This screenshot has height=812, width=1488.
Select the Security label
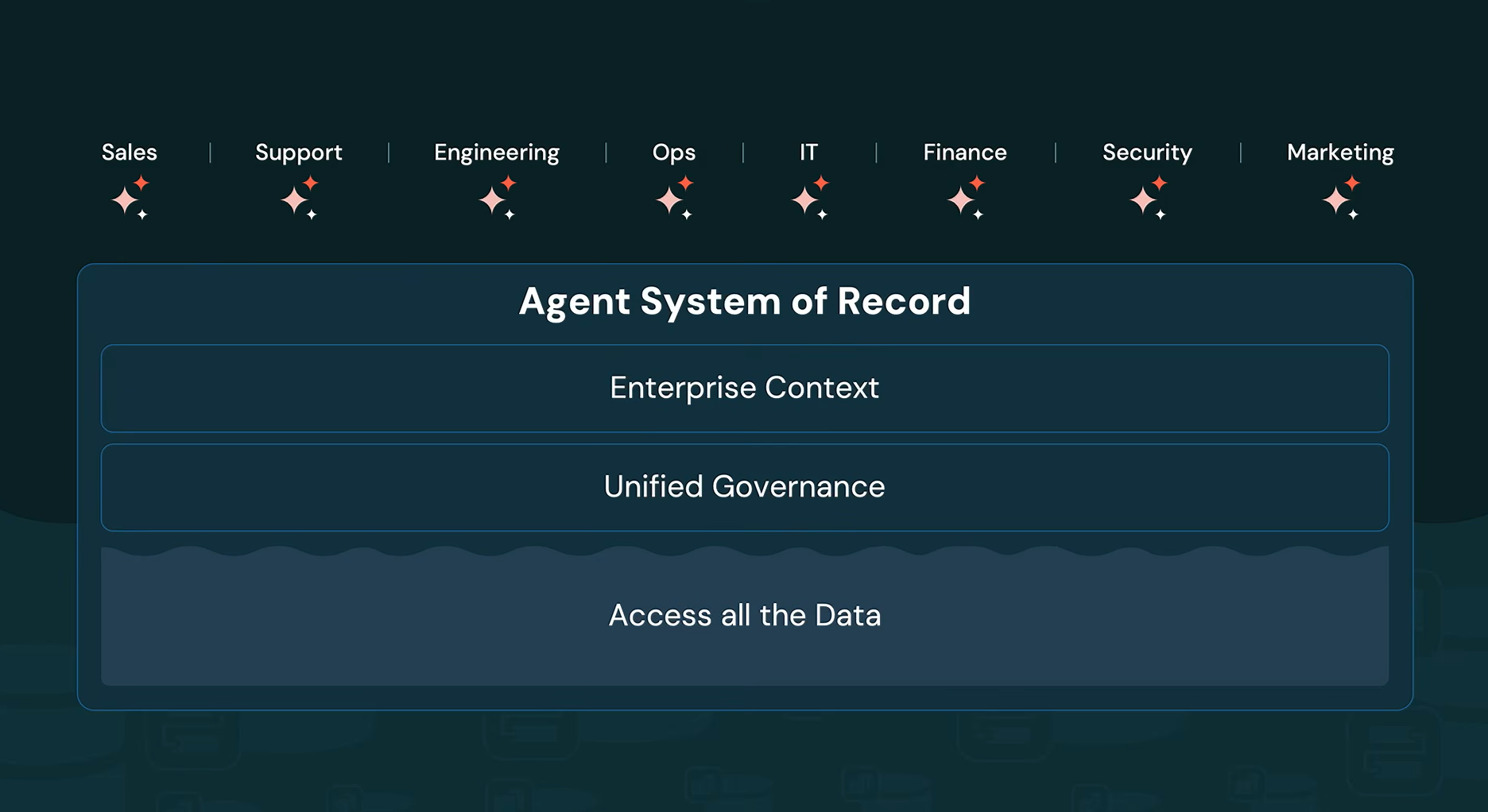click(x=1147, y=153)
